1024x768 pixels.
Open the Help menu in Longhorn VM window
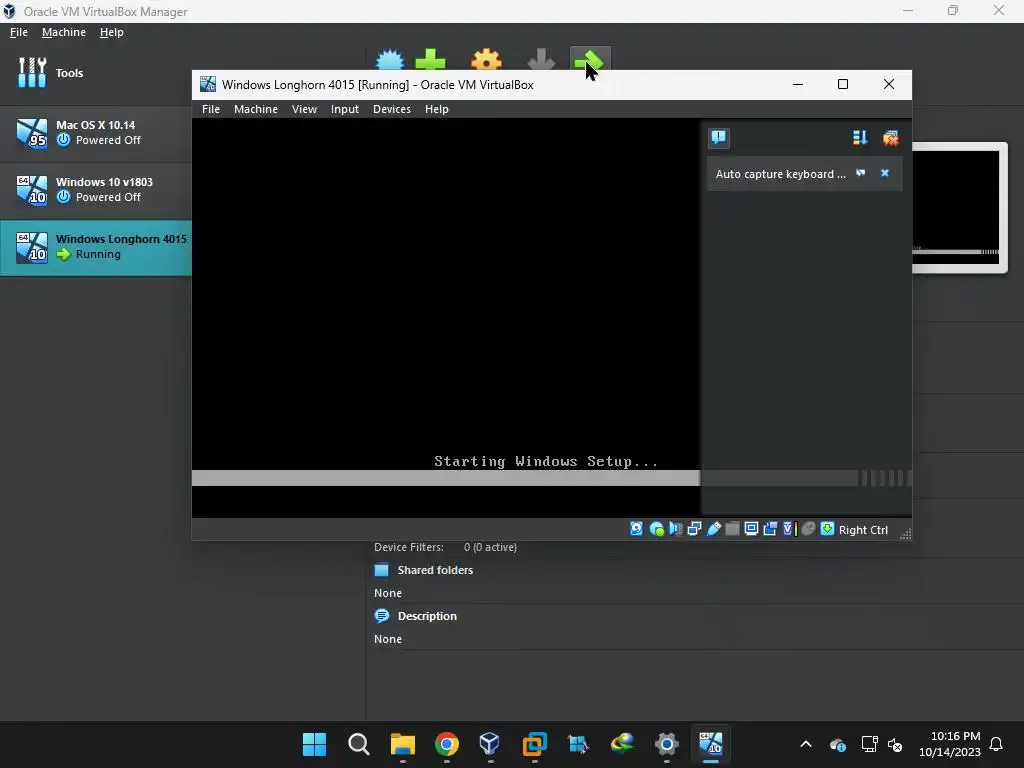coord(437,109)
